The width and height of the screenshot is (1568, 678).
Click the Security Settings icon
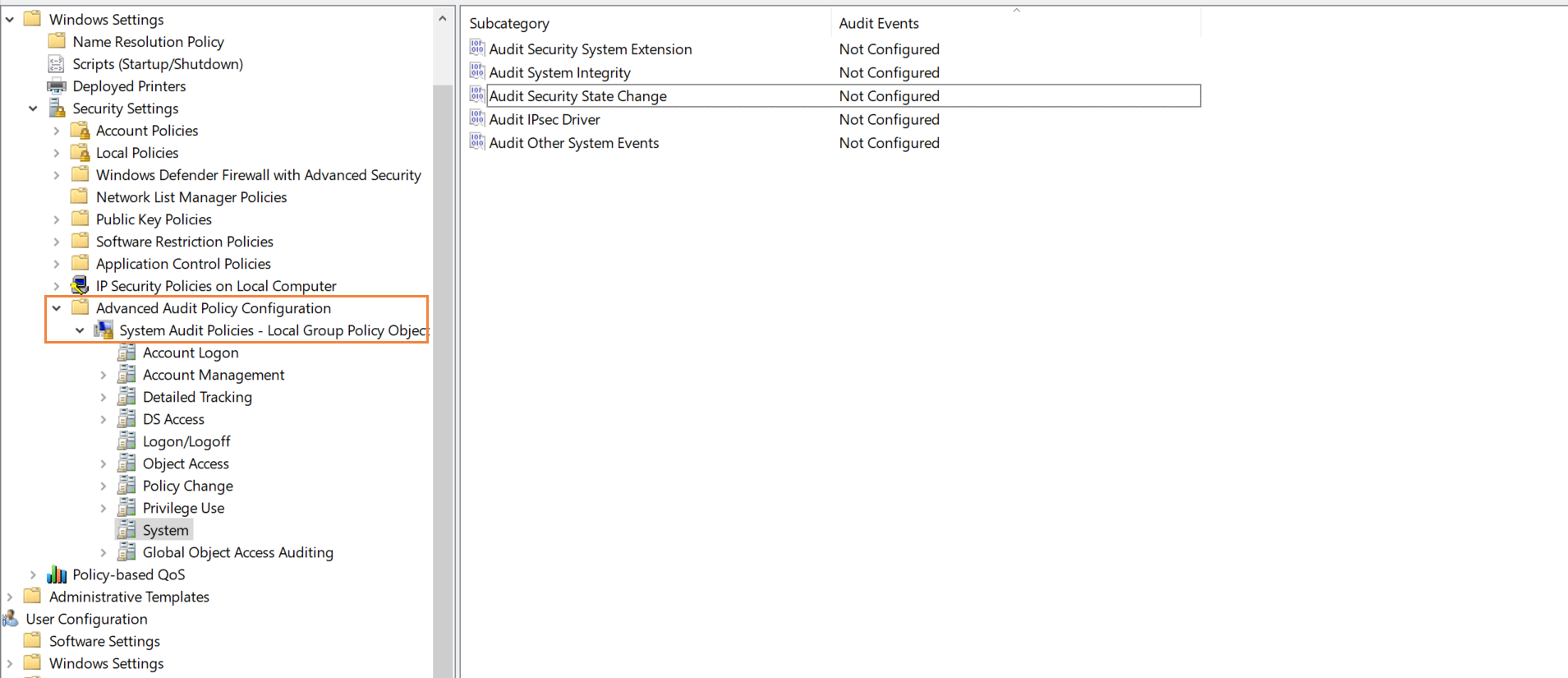point(57,108)
